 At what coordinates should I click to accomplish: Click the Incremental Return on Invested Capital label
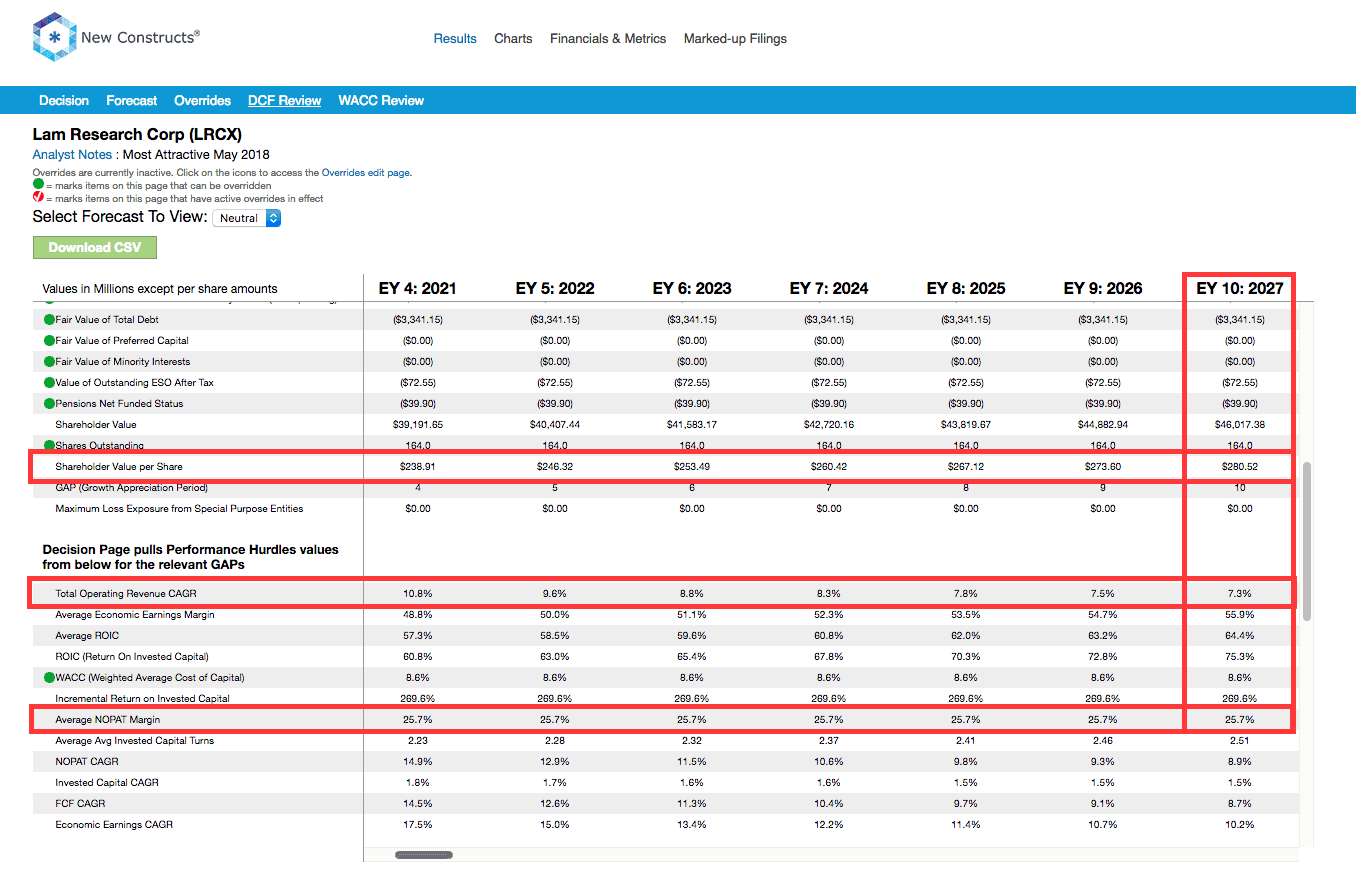[x=142, y=699]
